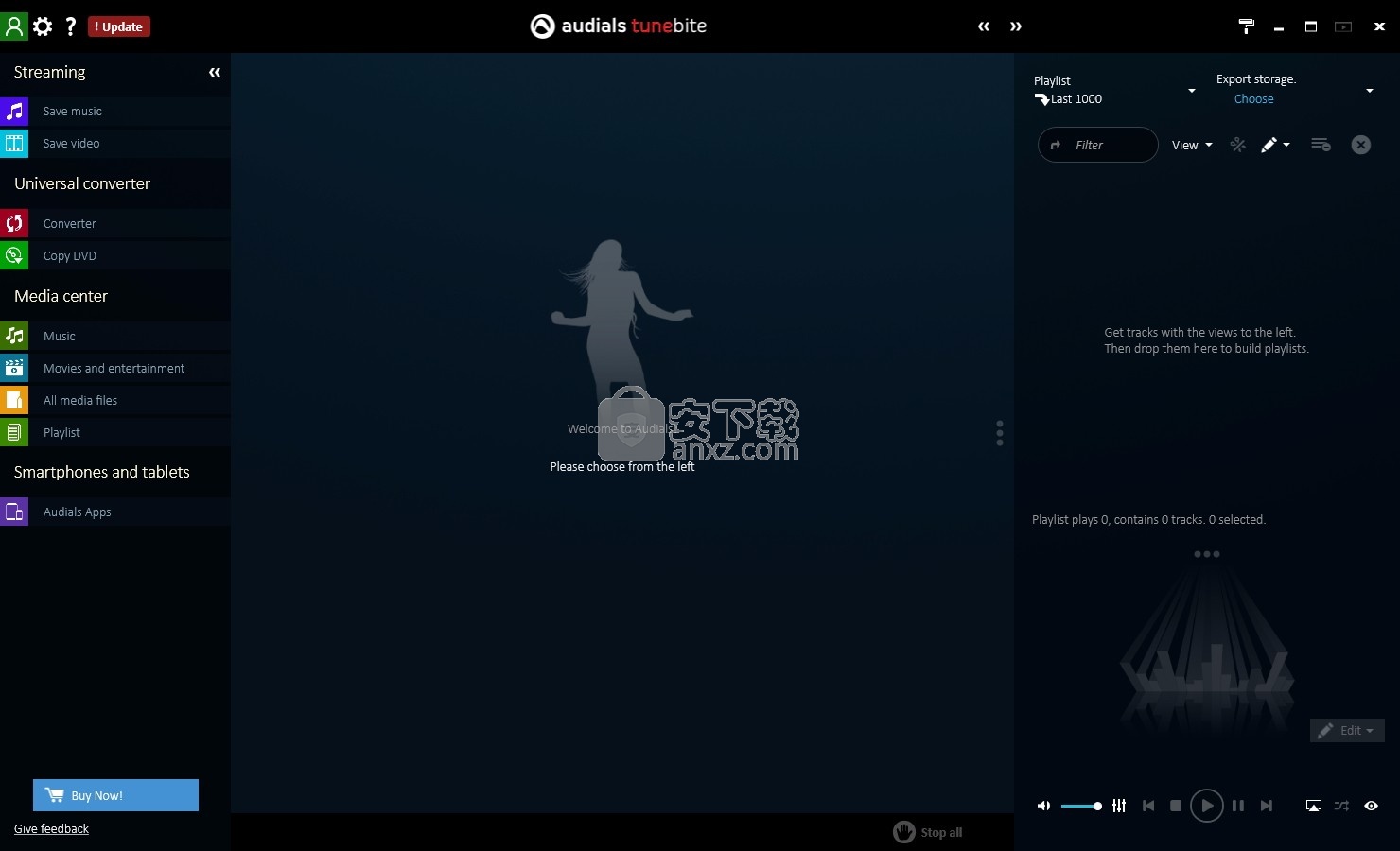
Task: Click the navigate back double-arrow
Action: 984,26
